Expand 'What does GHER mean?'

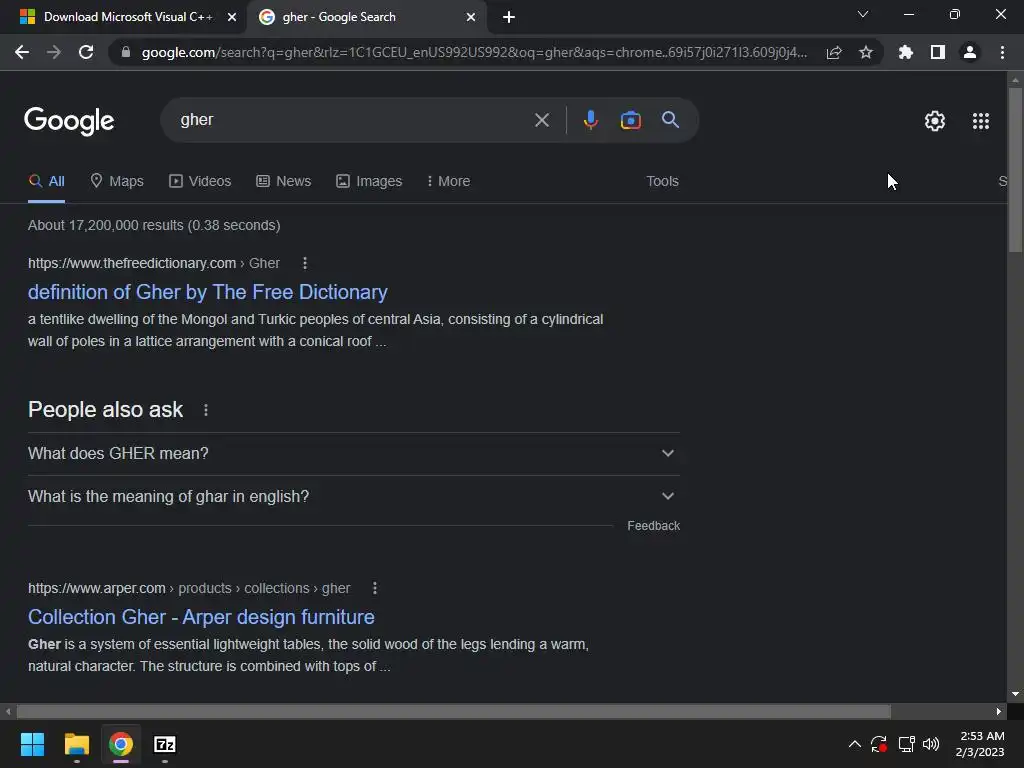point(354,453)
